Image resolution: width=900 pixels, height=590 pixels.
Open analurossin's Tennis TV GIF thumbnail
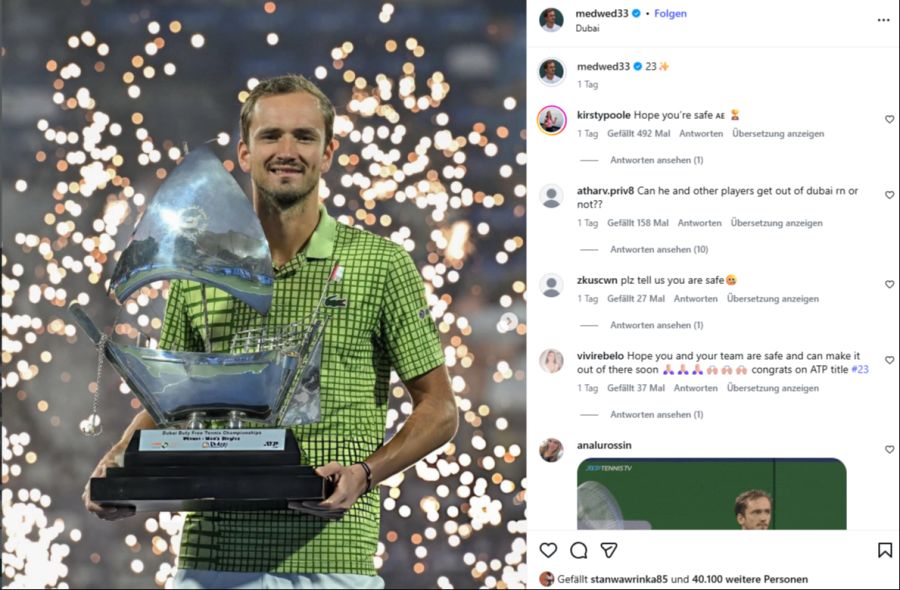(x=712, y=494)
